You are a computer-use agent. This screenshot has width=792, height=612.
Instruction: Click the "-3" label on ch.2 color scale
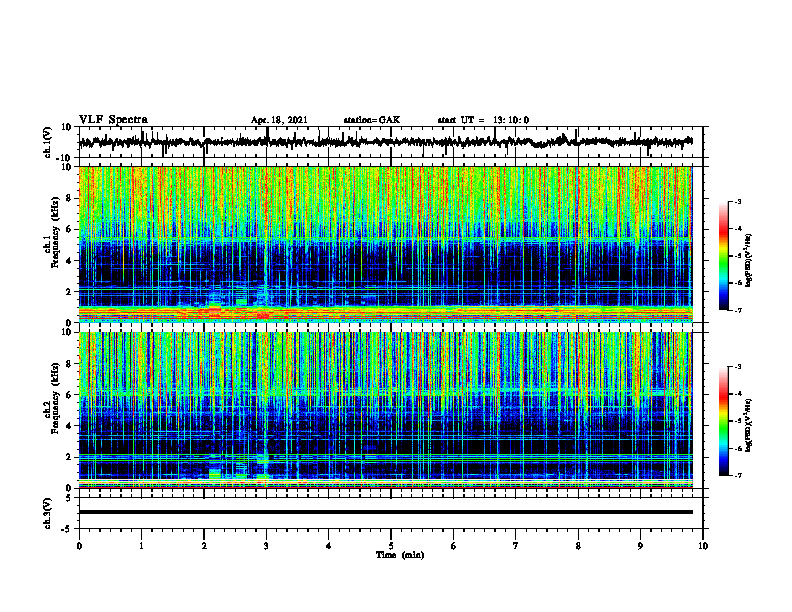pyautogui.click(x=738, y=367)
